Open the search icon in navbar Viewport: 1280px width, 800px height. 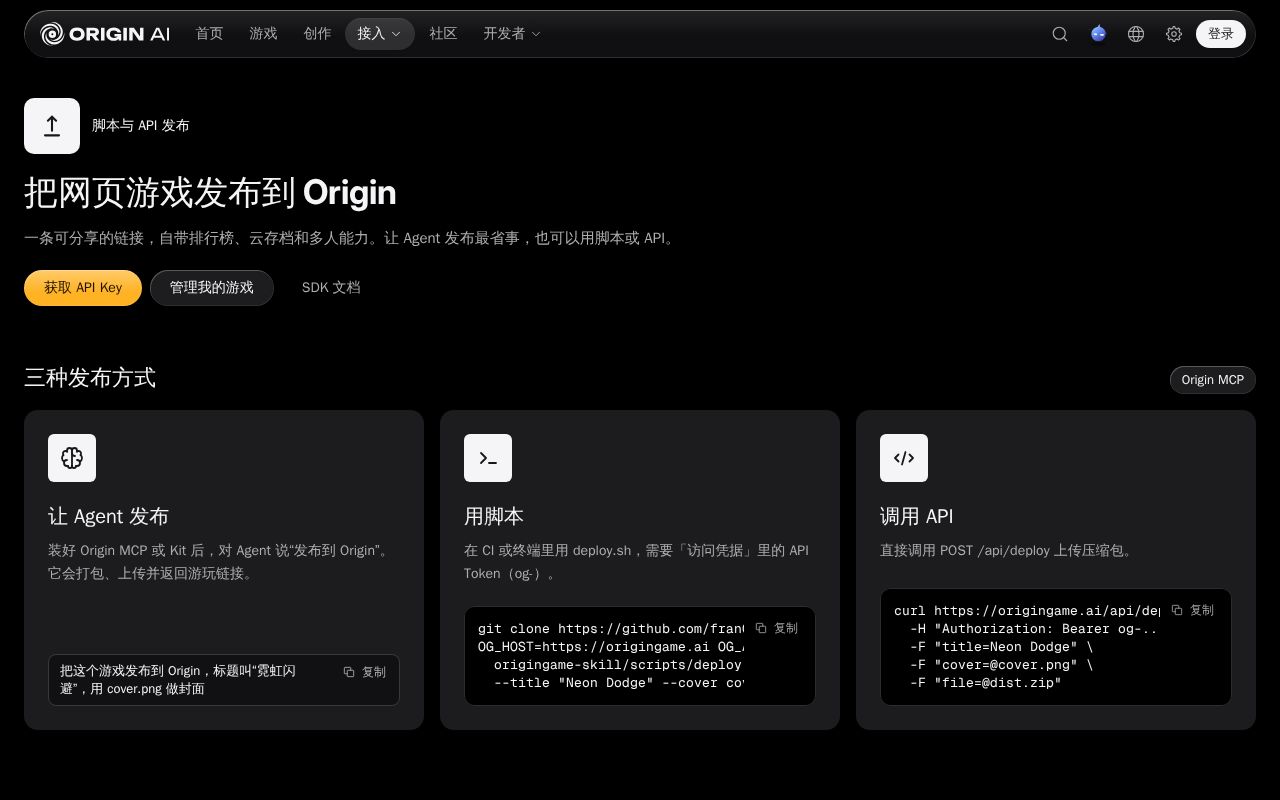(1060, 34)
